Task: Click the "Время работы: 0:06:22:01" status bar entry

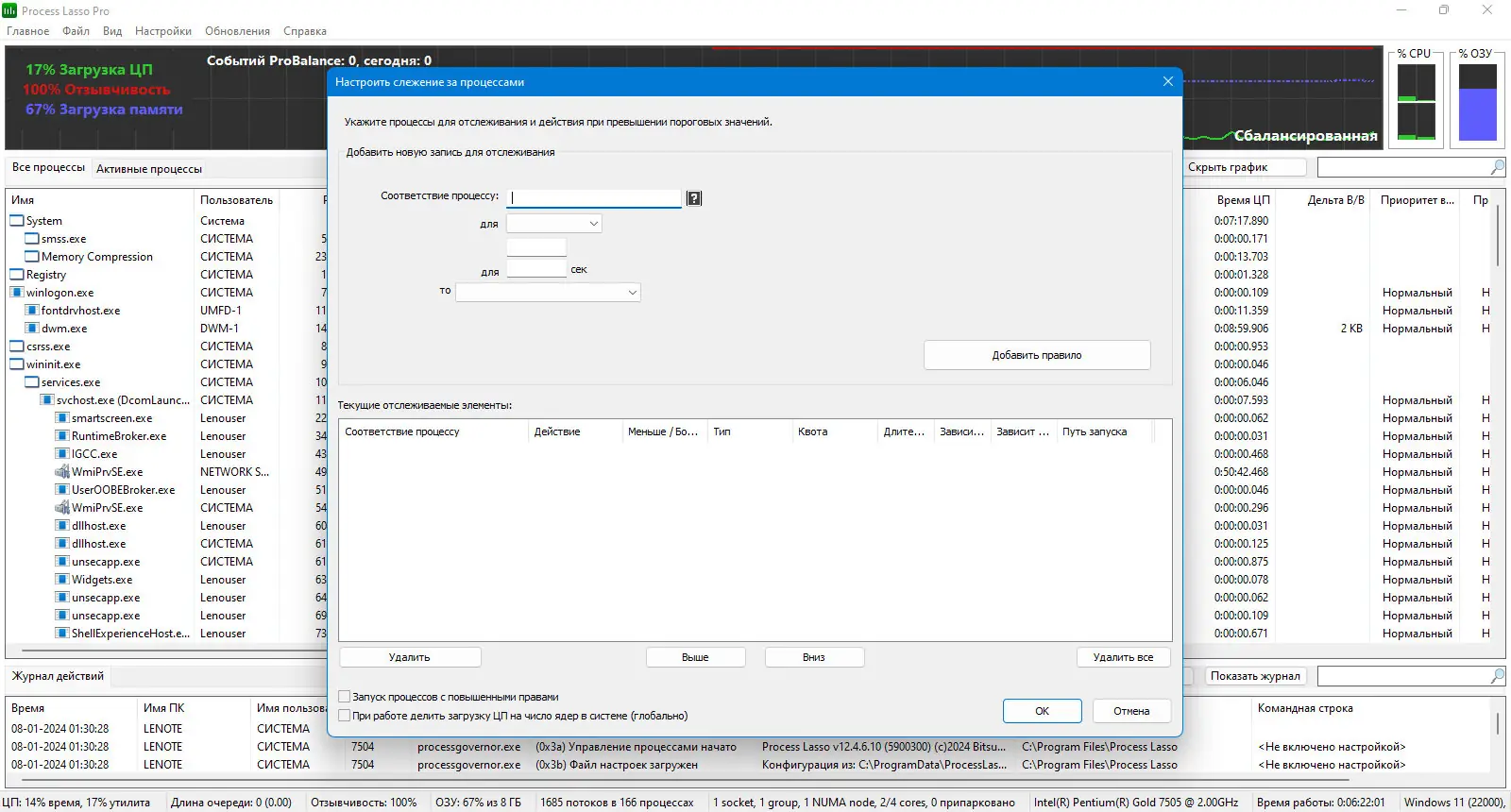Action: tap(1321, 803)
